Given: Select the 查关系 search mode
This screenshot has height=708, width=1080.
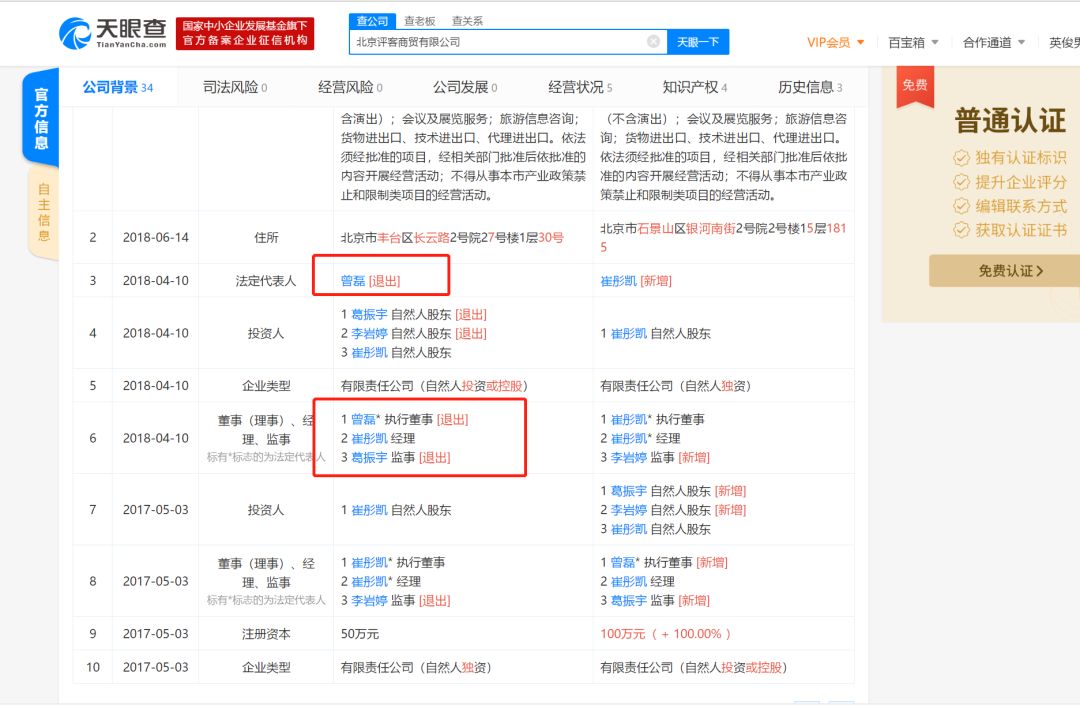Looking at the screenshot, I should 467,20.
